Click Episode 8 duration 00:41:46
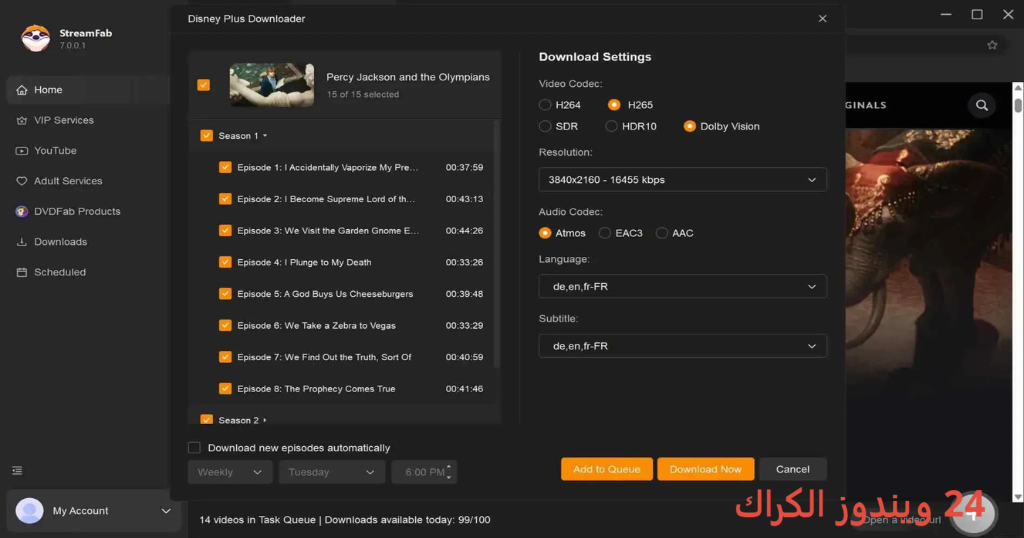The image size is (1024, 538). (x=464, y=388)
